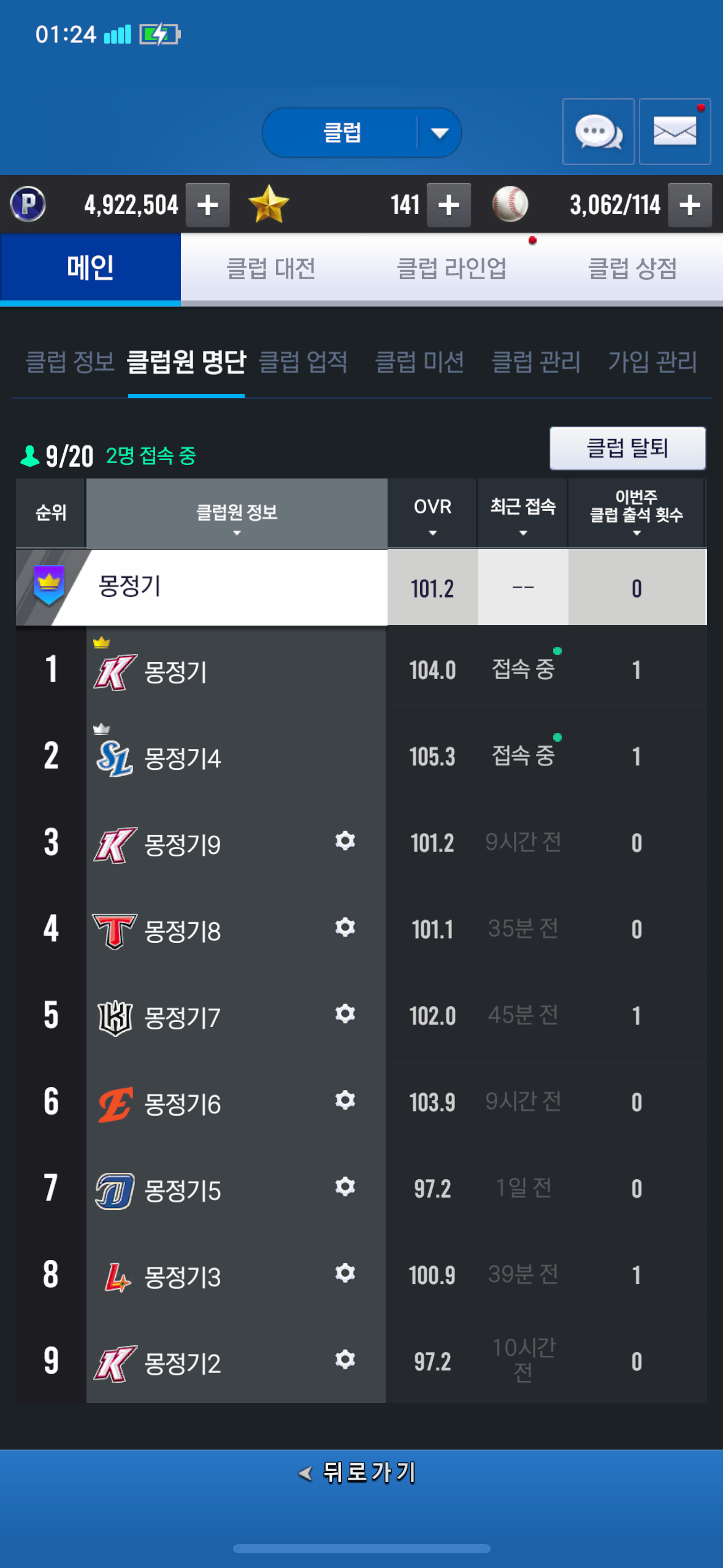Open the chat speech bubble icon
Viewport: 723px width, 1568px height.
point(598,131)
